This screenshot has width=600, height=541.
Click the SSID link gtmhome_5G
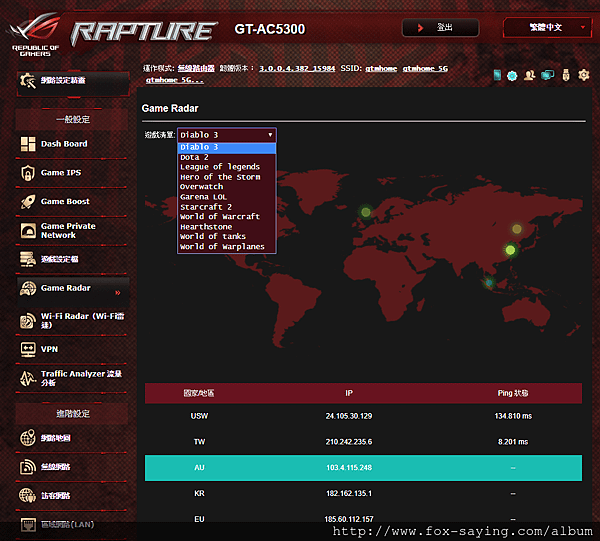pos(425,68)
